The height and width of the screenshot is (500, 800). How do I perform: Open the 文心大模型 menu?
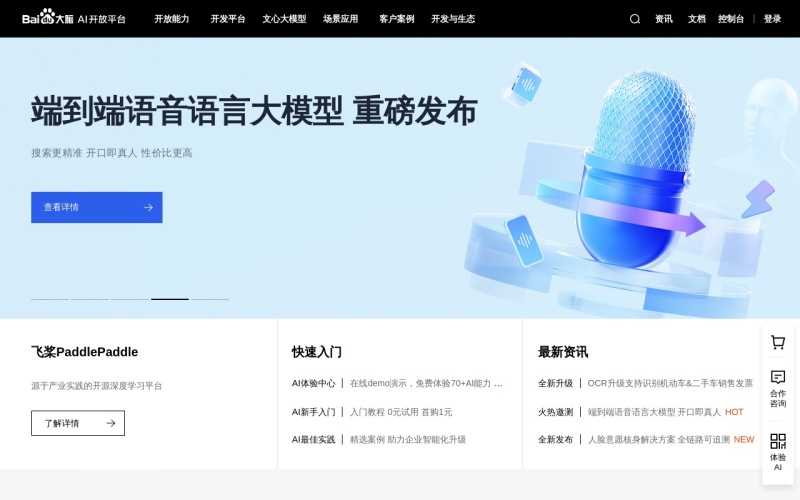point(284,19)
